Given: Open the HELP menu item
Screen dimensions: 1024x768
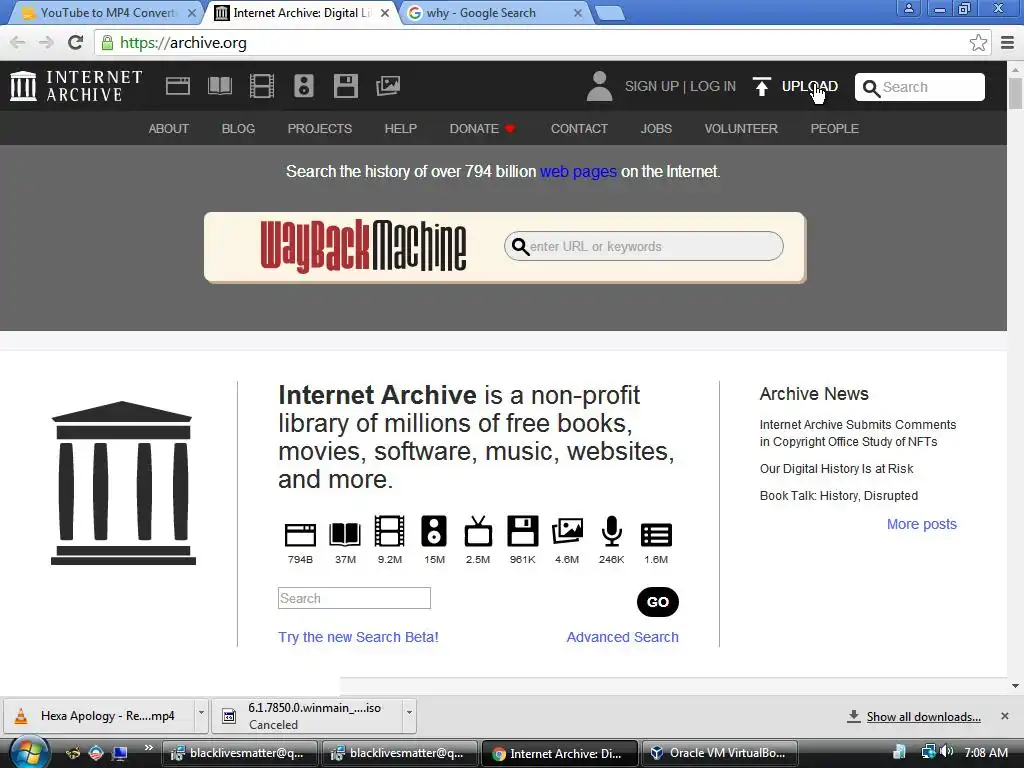Looking at the screenshot, I should pyautogui.click(x=400, y=129).
